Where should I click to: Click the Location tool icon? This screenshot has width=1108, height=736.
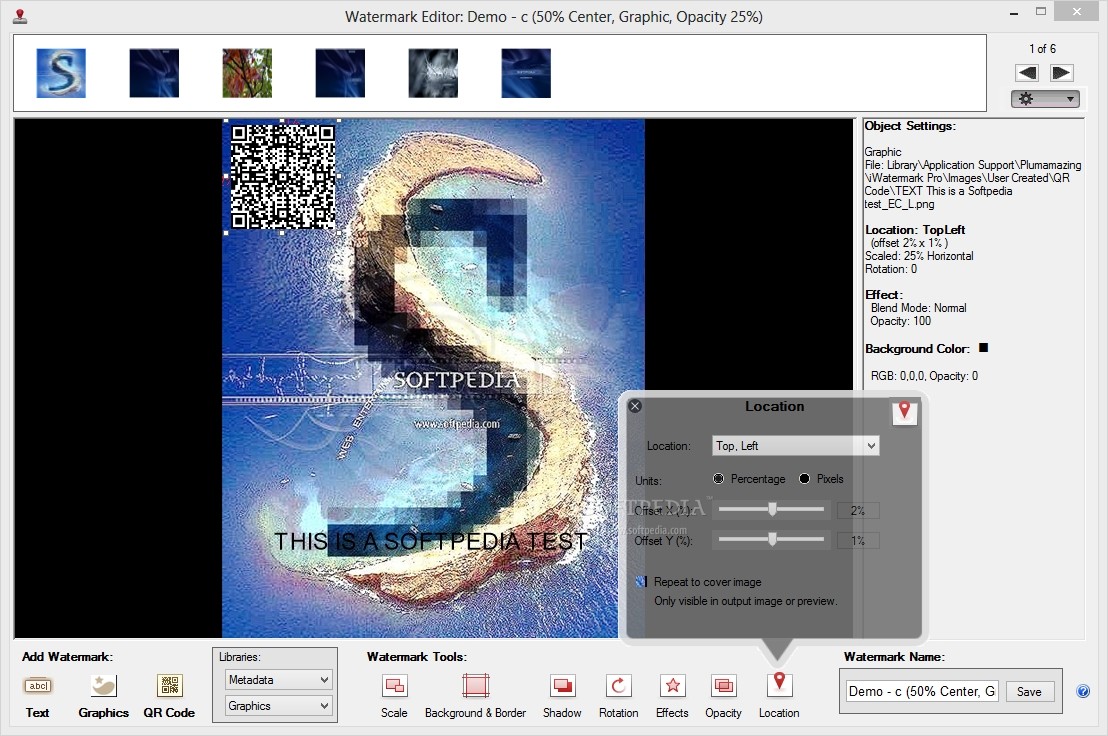click(x=779, y=684)
